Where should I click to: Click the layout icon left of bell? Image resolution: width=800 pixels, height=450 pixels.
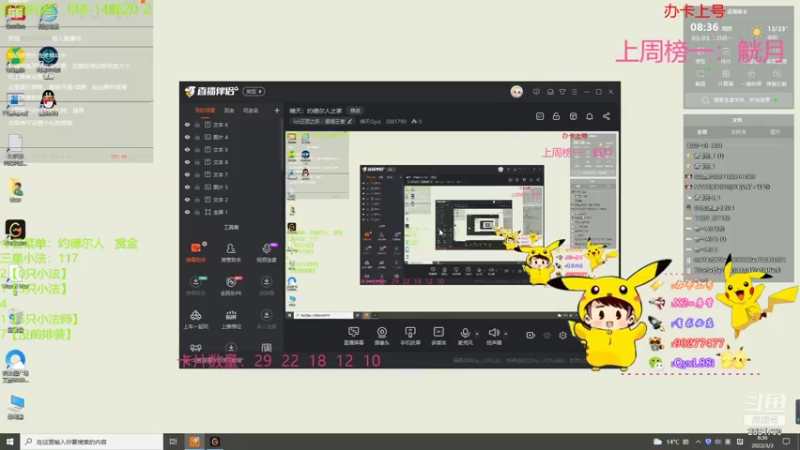click(573, 116)
